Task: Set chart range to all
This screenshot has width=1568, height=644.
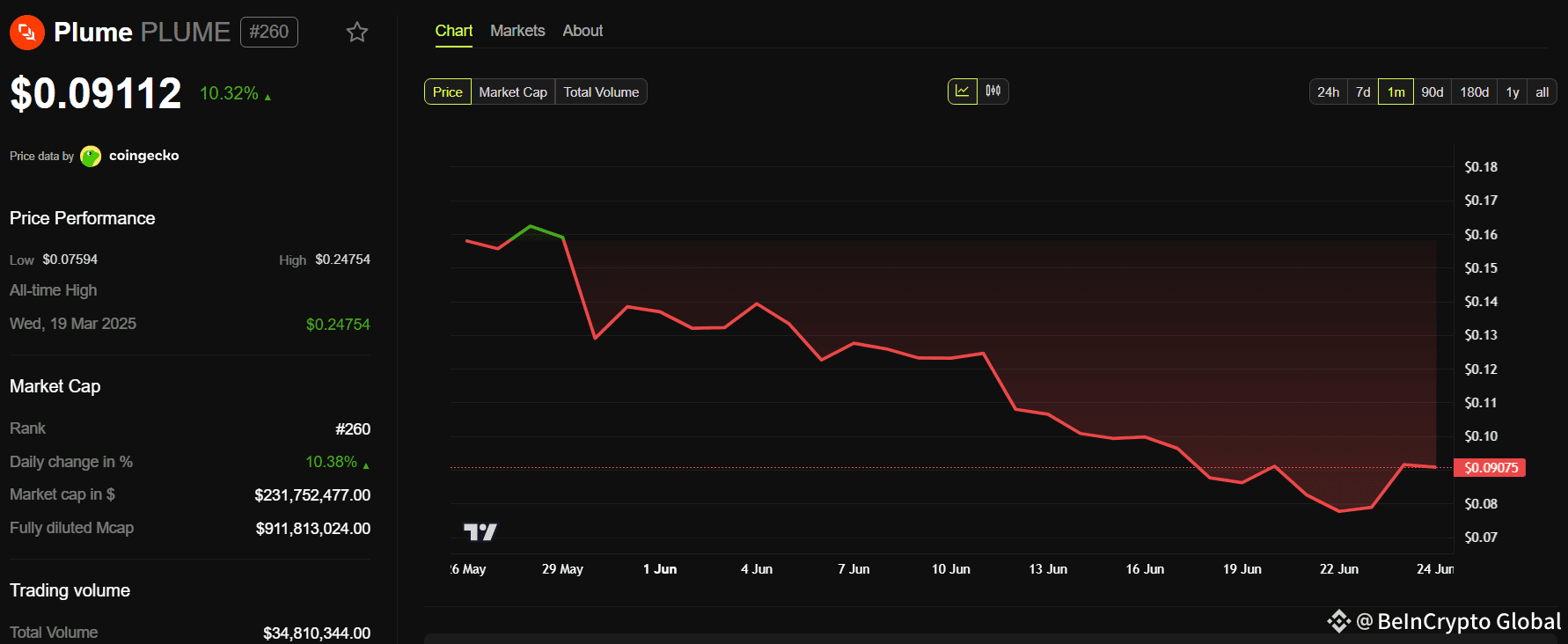Action: coord(1542,91)
